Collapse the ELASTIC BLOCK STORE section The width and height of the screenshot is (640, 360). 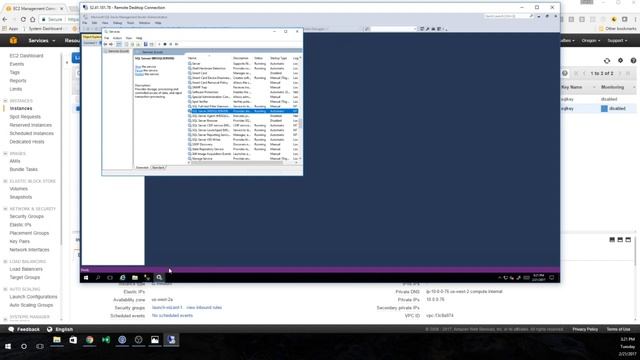[x=5, y=181]
